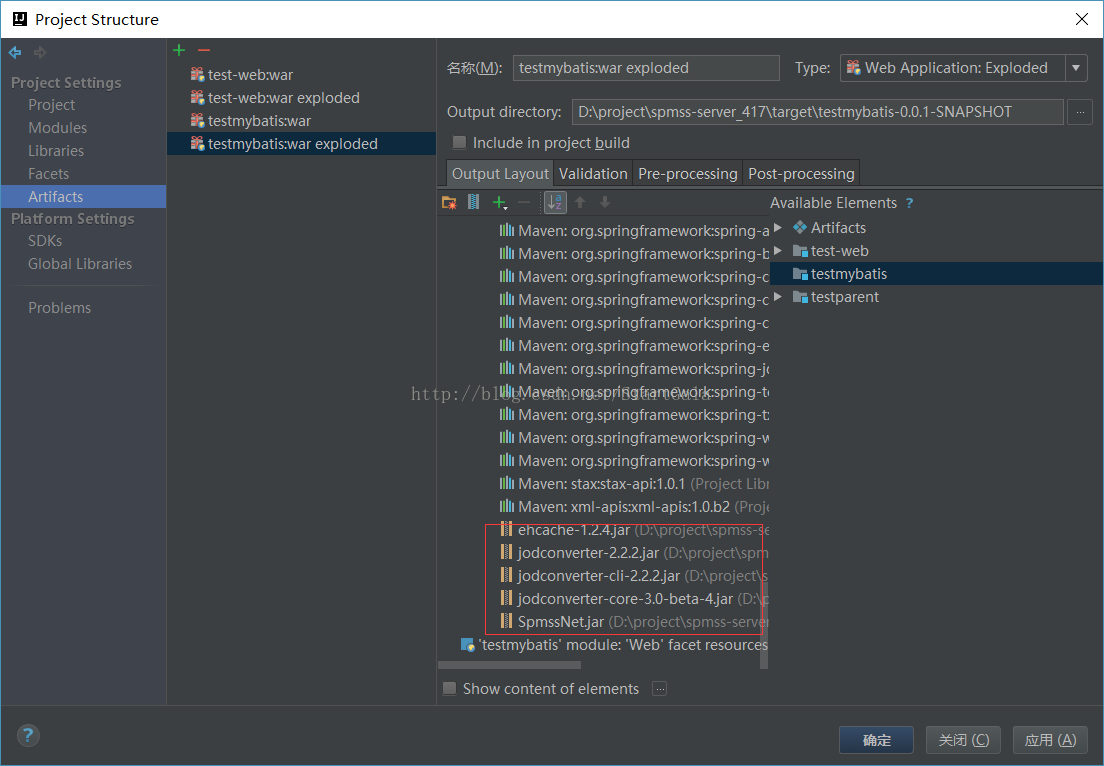Switch to the Validation tab
Screen dimensions: 1104x766
593,173
